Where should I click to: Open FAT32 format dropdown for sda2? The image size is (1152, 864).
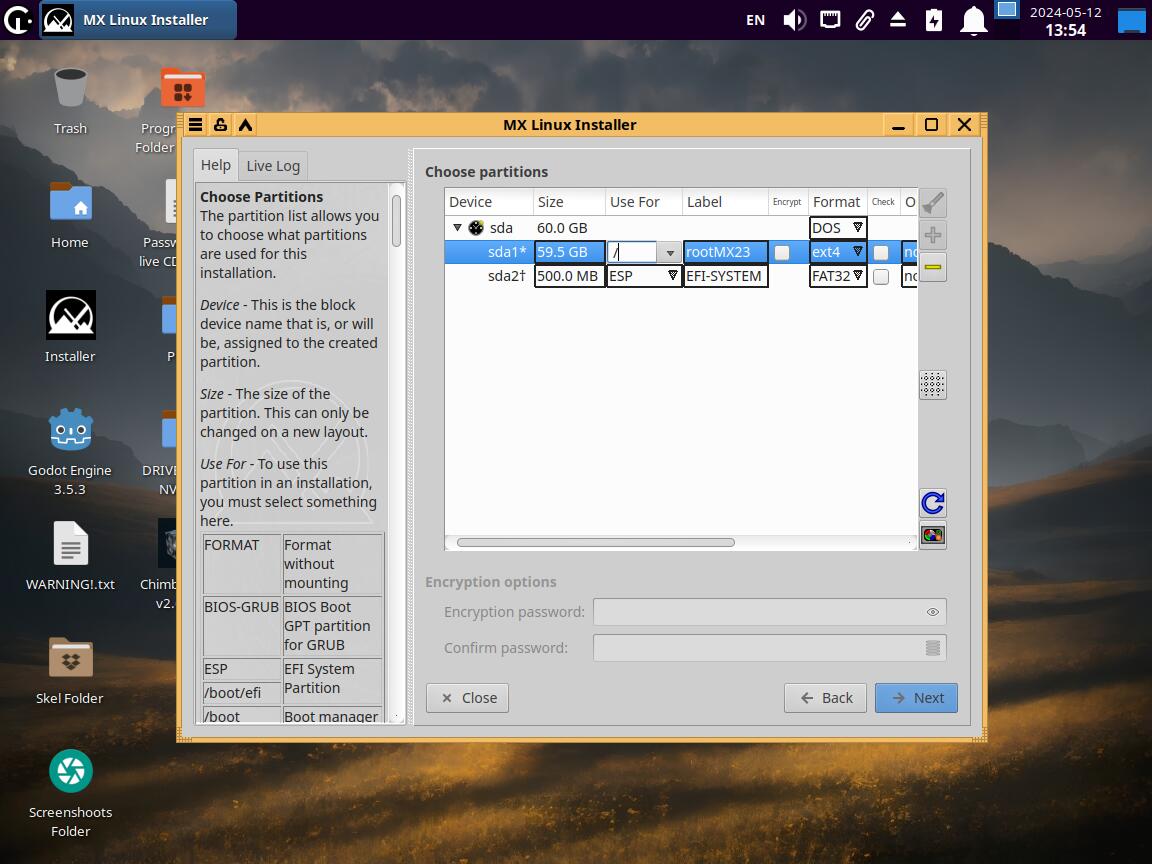click(x=838, y=276)
